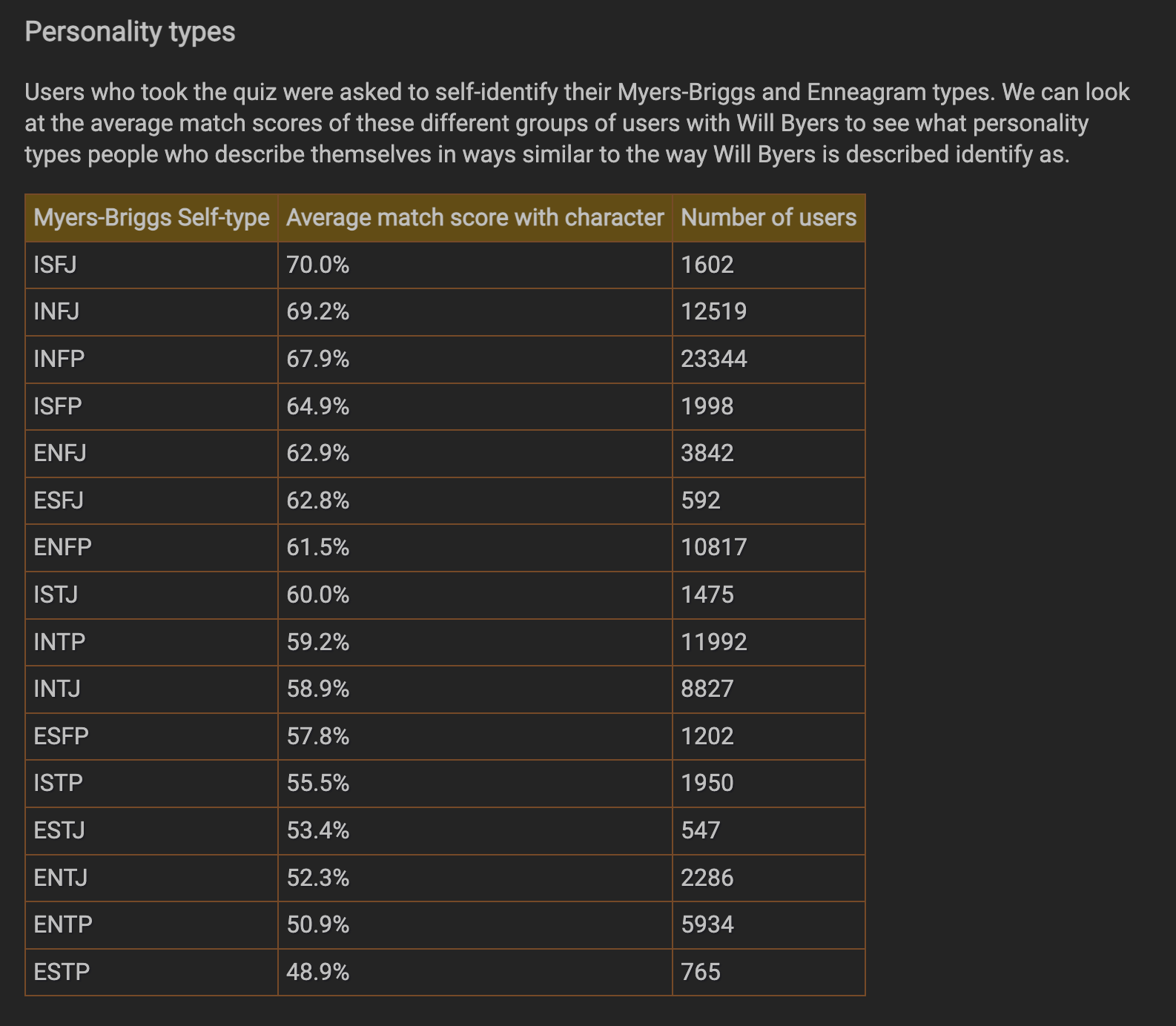Select the ENTJ type cell

[x=151, y=878]
